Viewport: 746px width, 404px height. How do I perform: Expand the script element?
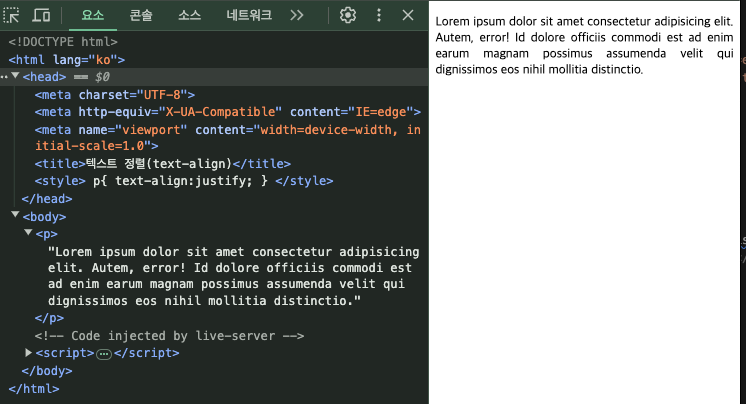tap(28, 353)
